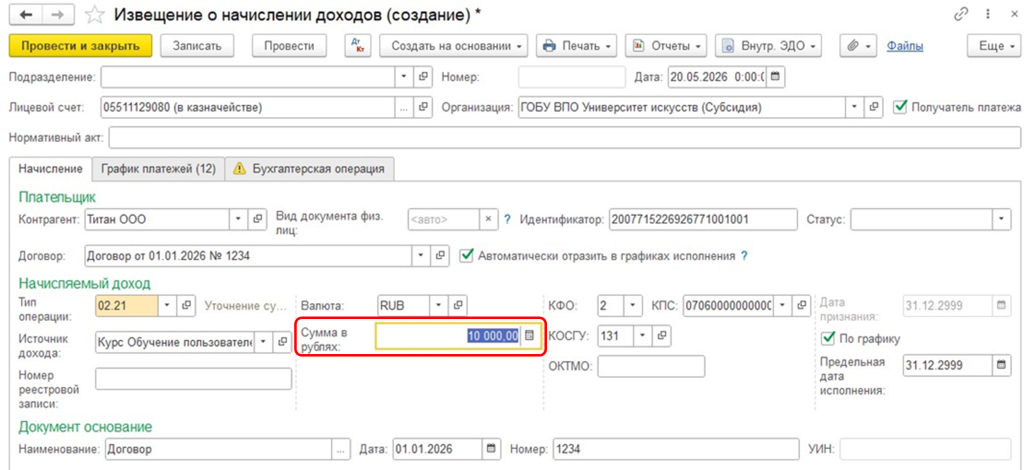Open Подразделение record with open icon
The image size is (1024, 470).
click(423, 76)
